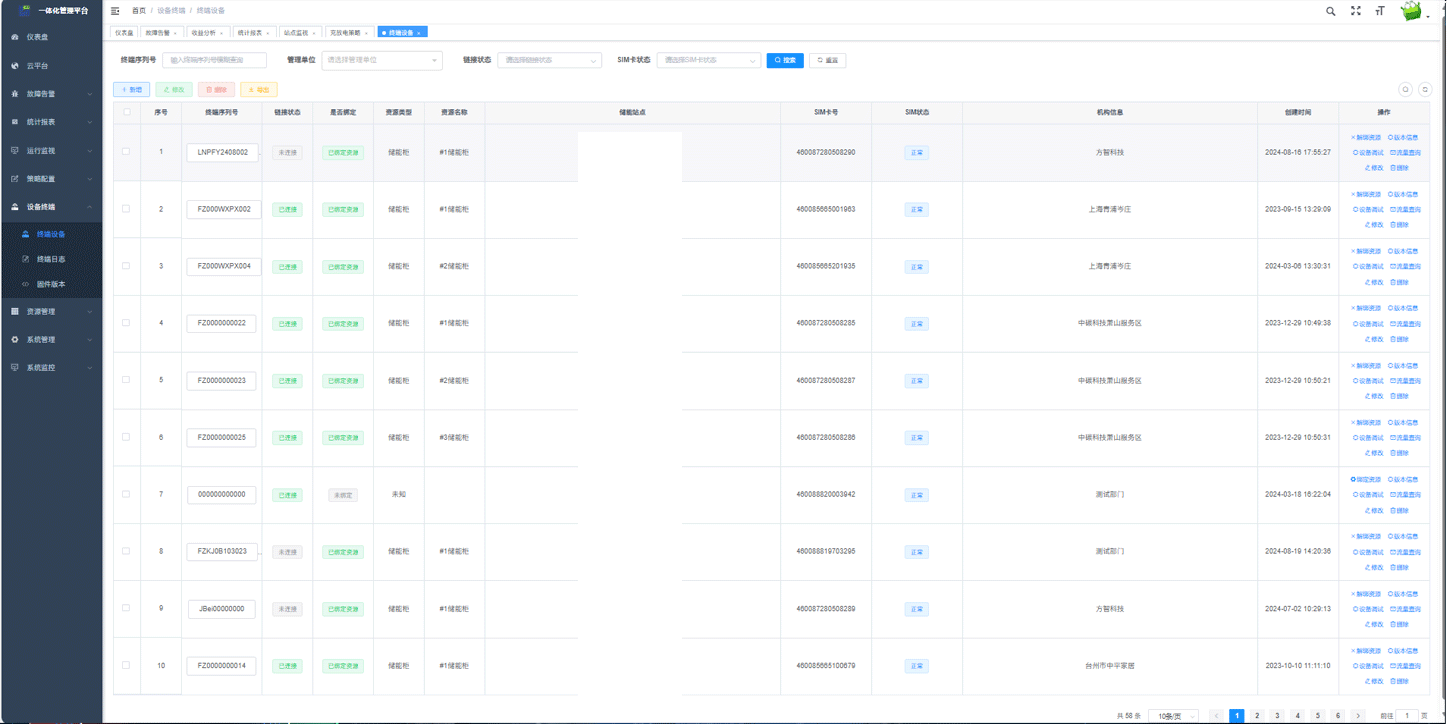The width and height of the screenshot is (1449, 724).
Task: Select all rows with the header checkbox
Action: pyautogui.click(x=126, y=112)
